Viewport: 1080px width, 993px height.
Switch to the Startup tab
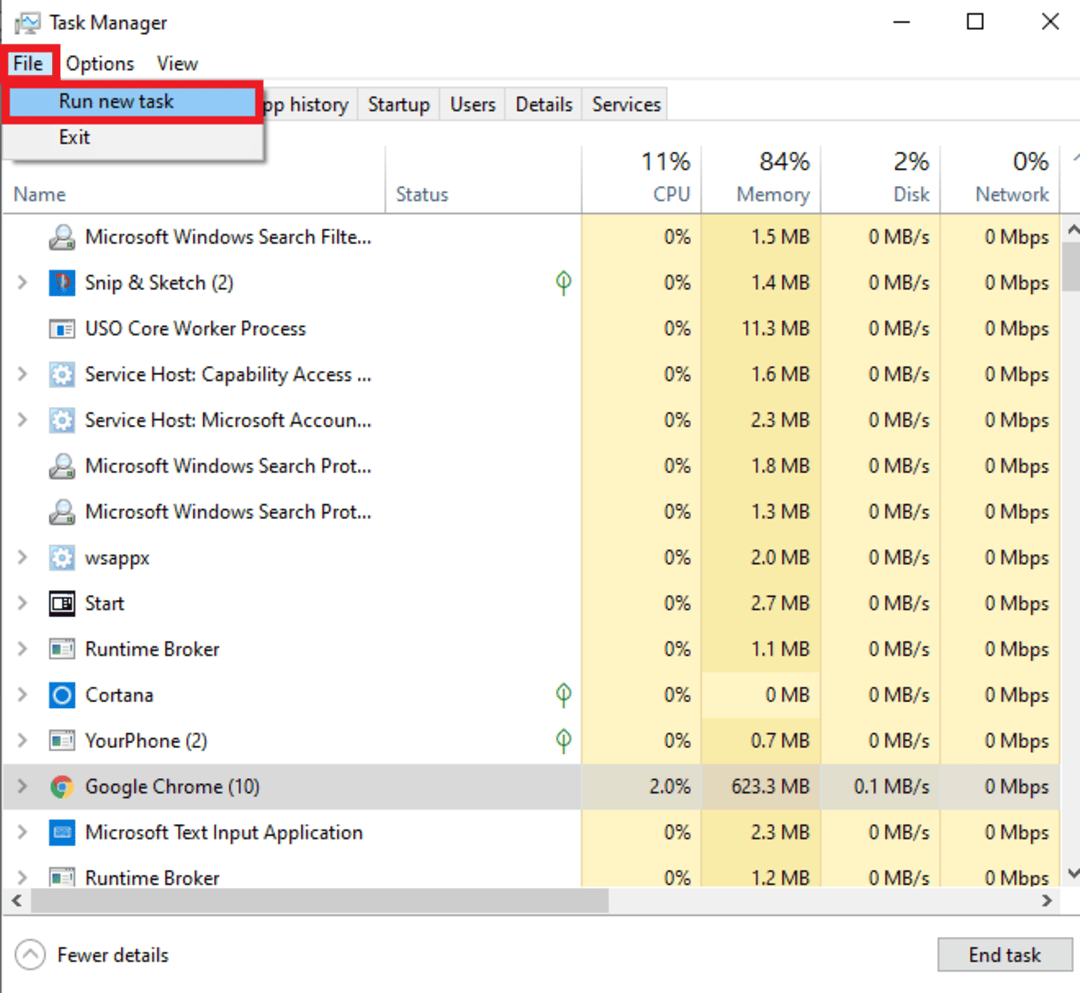(x=399, y=105)
